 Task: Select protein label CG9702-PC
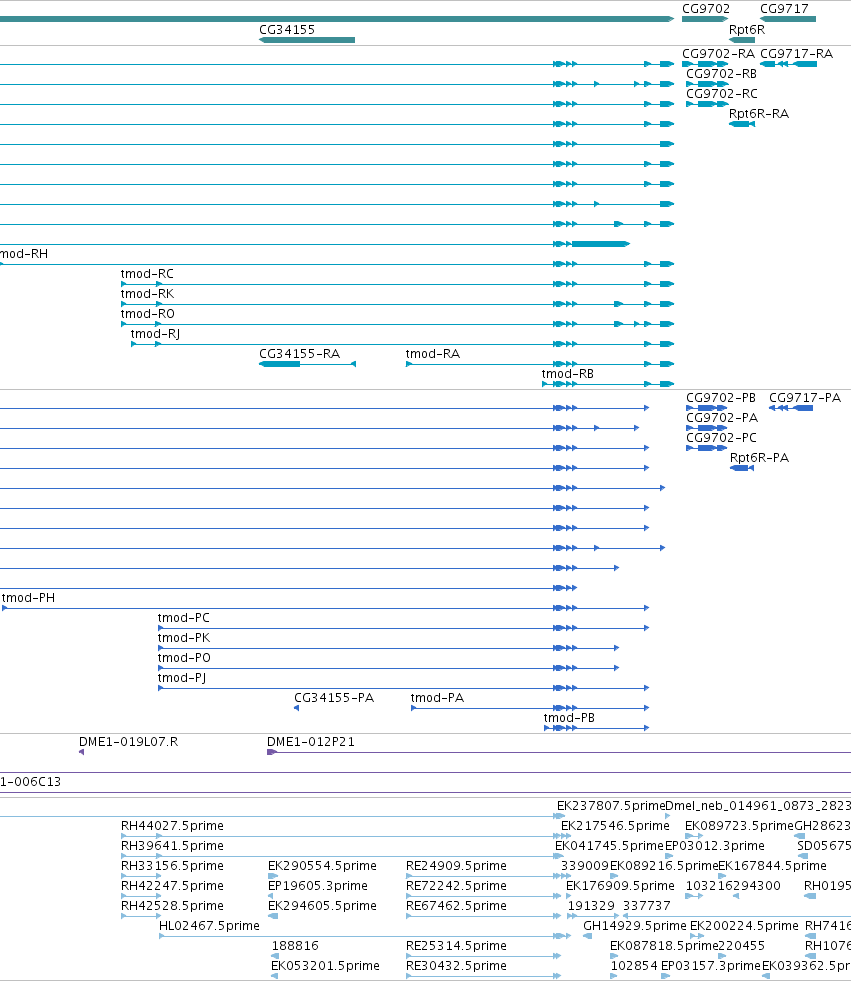721,438
